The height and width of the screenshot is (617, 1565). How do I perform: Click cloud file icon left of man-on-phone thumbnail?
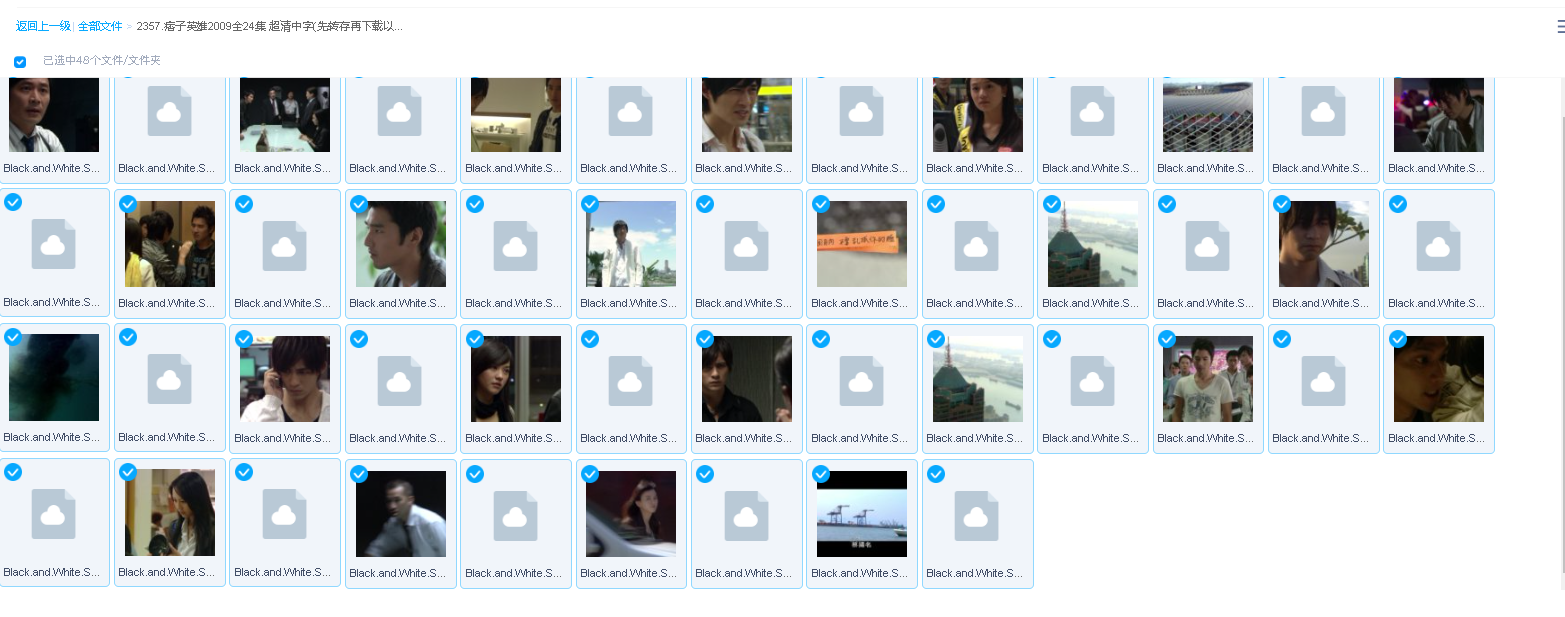pos(169,379)
